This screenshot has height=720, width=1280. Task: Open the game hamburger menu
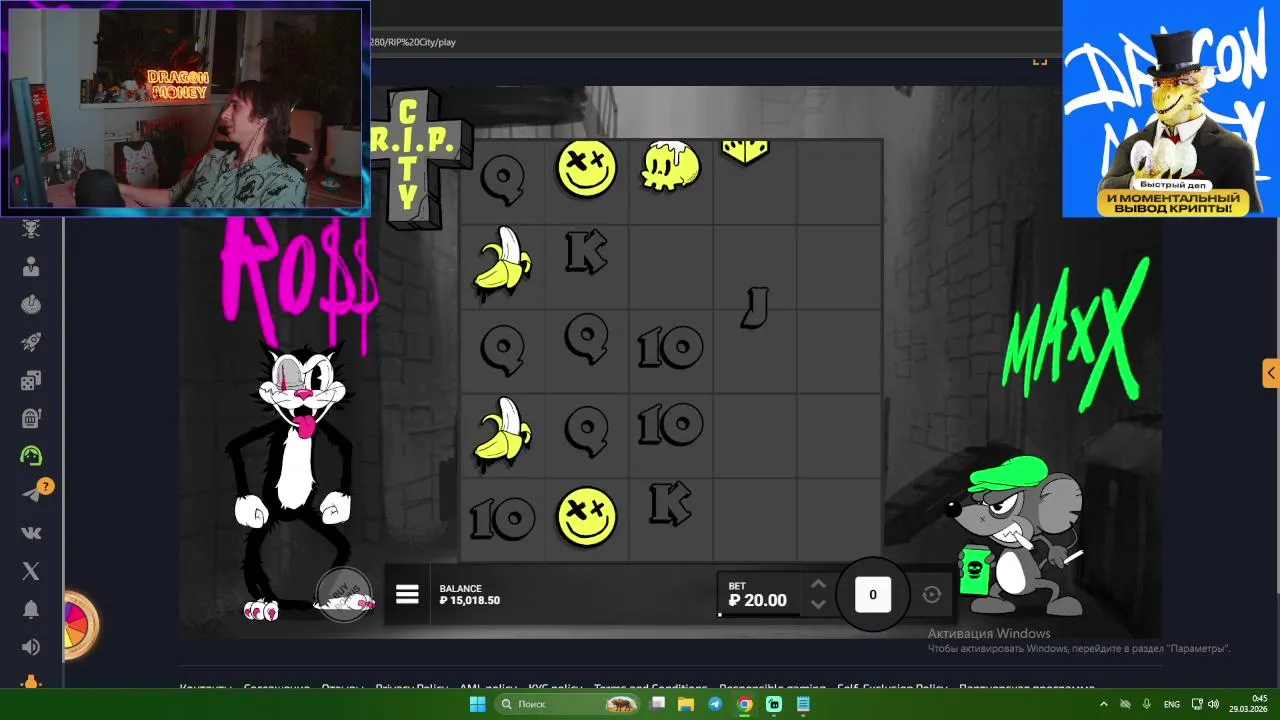pos(407,595)
